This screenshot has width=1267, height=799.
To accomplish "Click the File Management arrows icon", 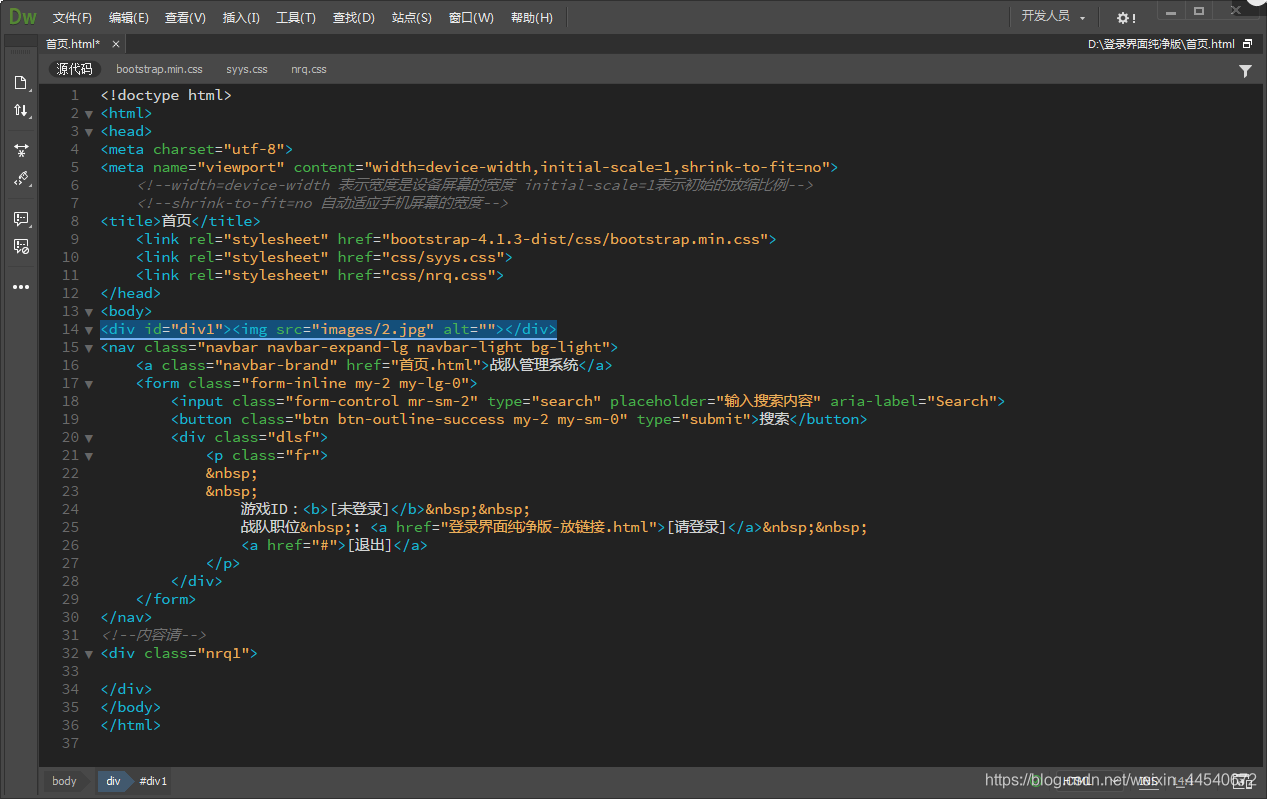I will [20, 110].
